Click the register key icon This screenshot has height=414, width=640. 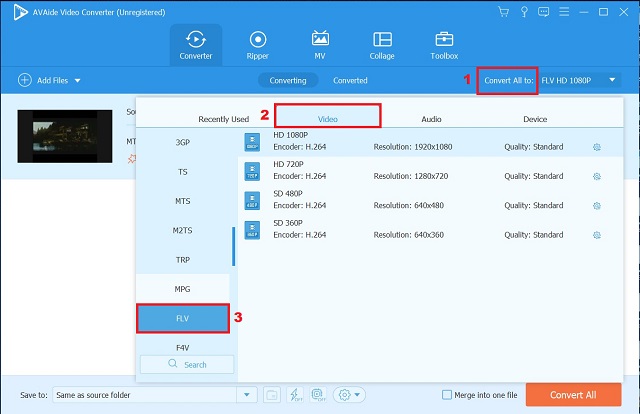pos(524,12)
